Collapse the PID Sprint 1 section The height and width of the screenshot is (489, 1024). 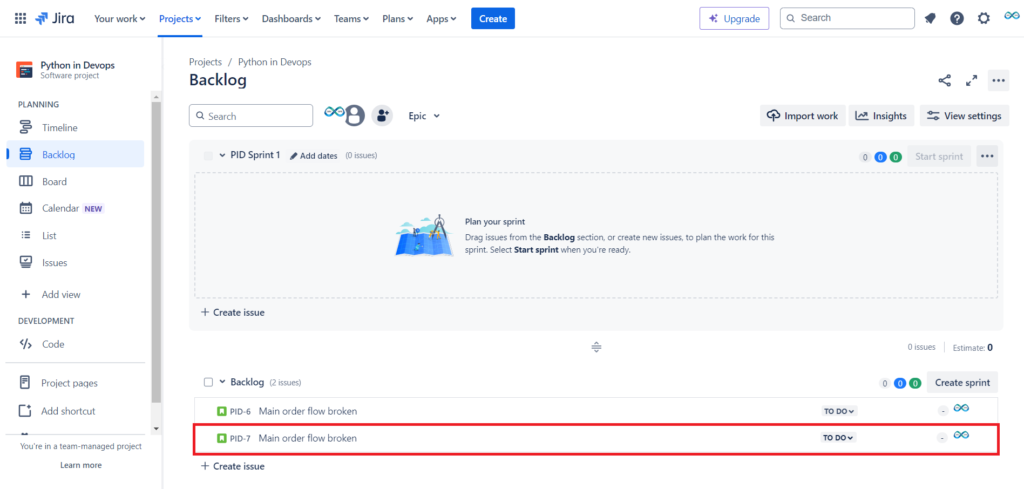222,155
